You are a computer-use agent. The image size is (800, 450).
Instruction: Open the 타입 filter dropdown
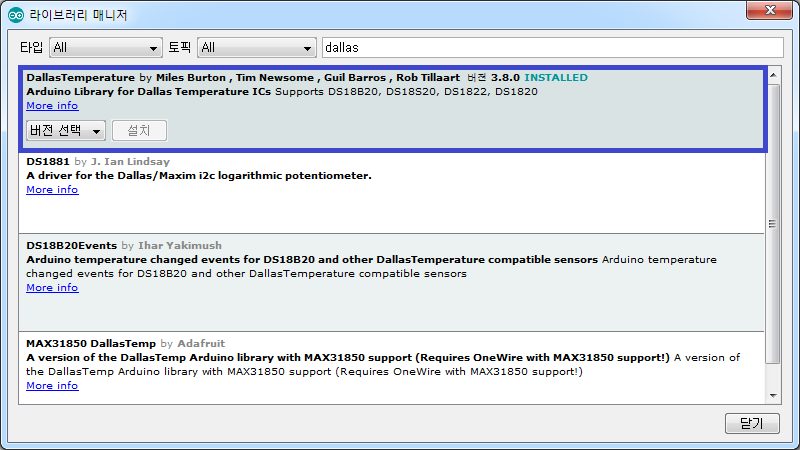coord(106,48)
